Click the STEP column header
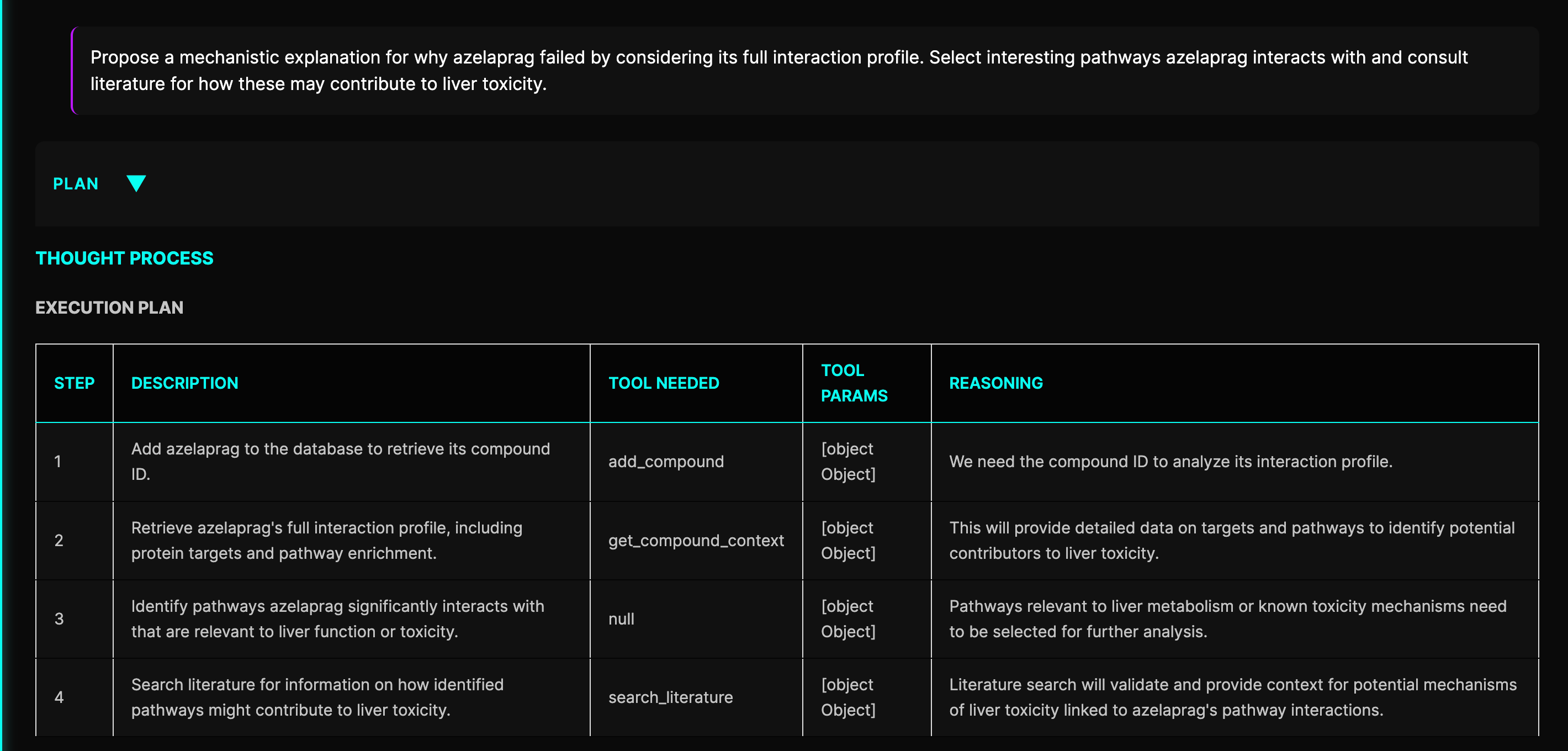The width and height of the screenshot is (1568, 751). coord(75,383)
